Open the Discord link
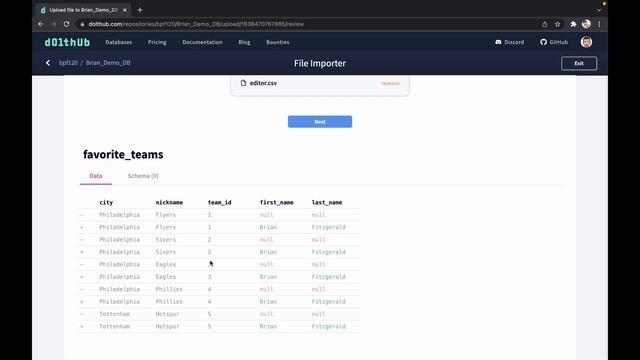 [x=509, y=42]
